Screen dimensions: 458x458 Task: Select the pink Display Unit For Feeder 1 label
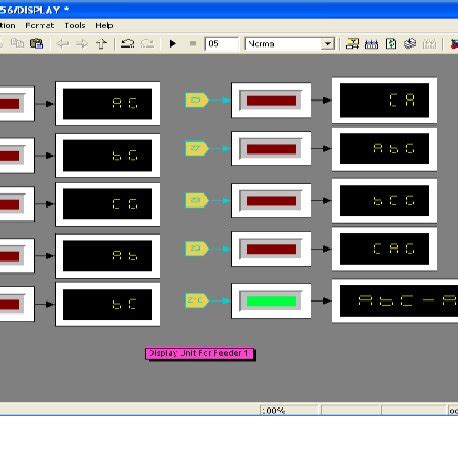click(200, 354)
